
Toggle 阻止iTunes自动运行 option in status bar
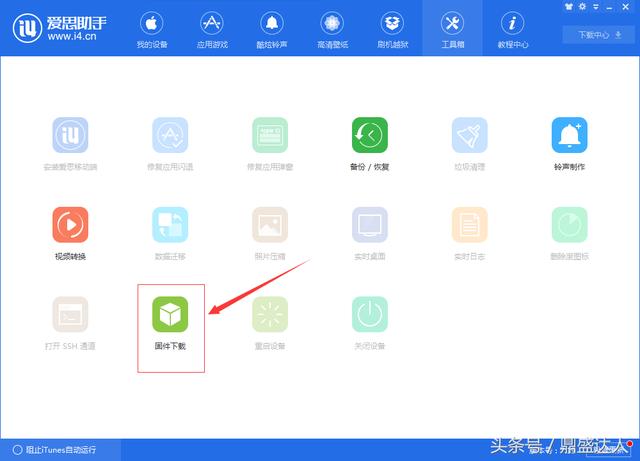tap(55, 450)
